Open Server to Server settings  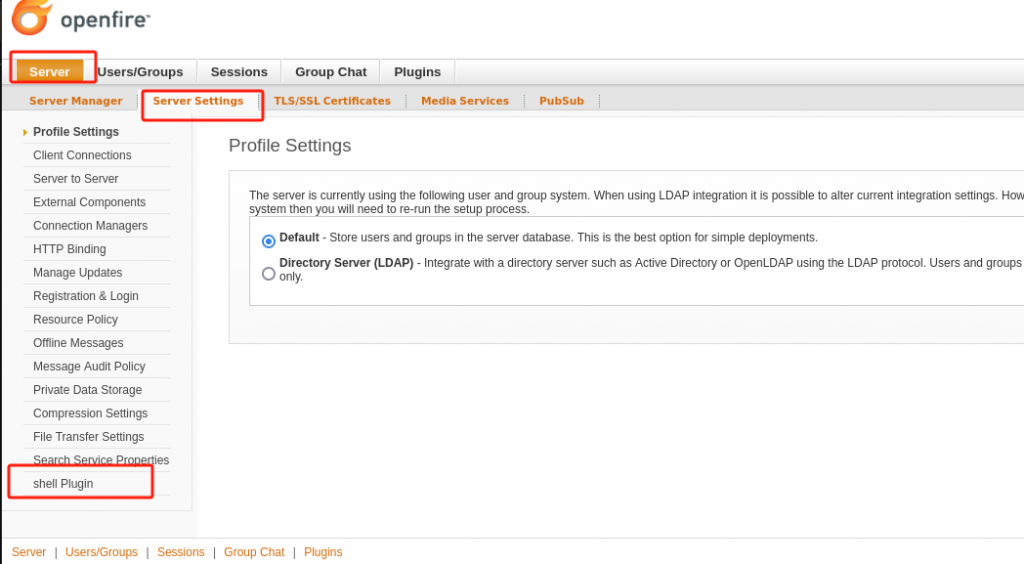(x=76, y=179)
